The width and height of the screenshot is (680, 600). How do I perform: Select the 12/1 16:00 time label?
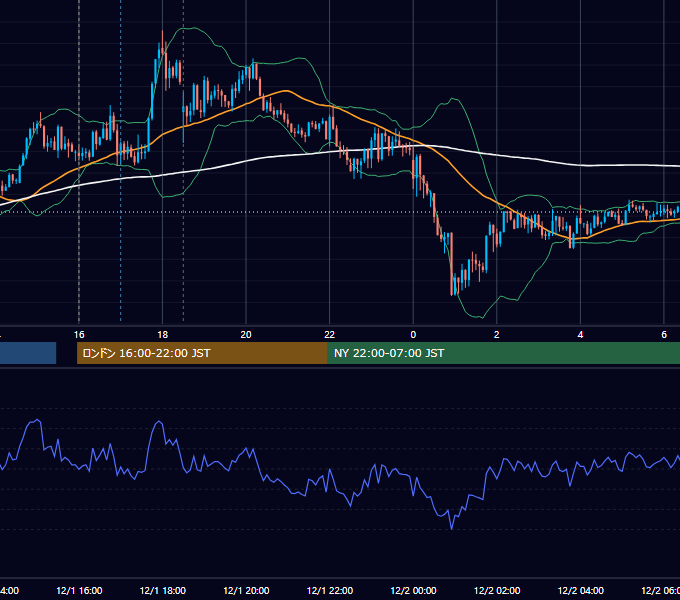79,590
